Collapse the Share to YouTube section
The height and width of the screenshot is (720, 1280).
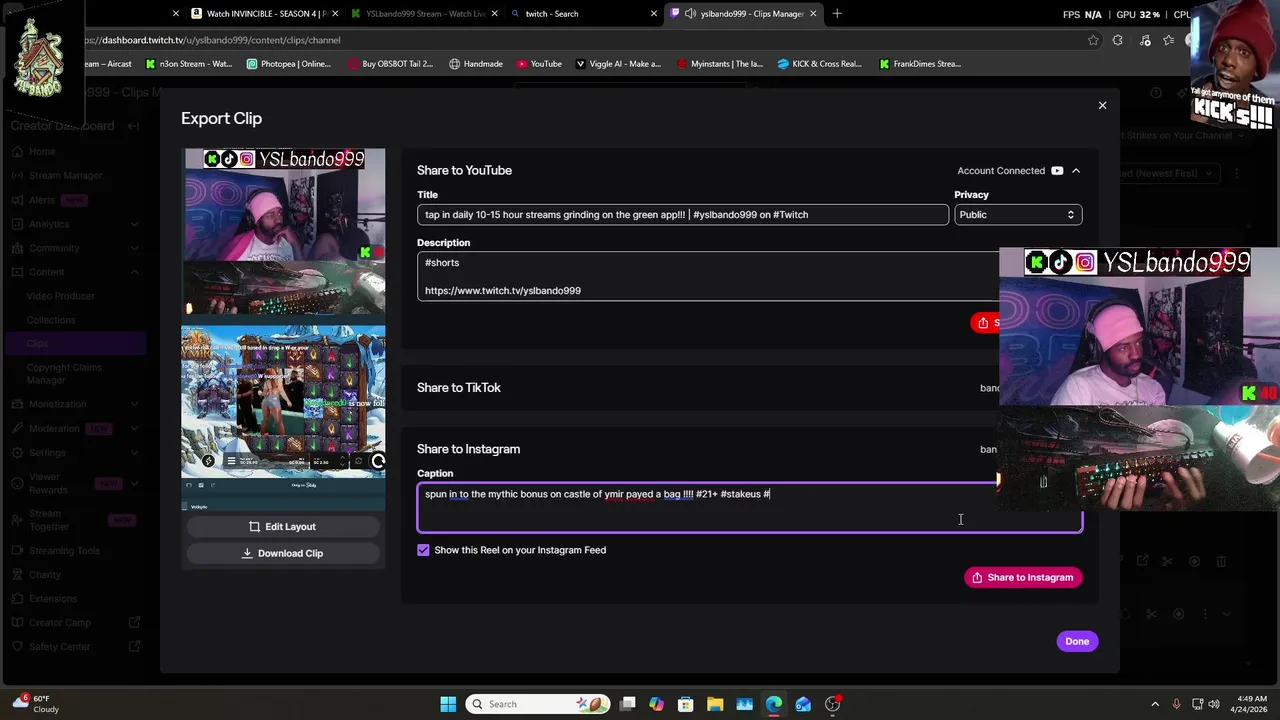pos(1076,171)
